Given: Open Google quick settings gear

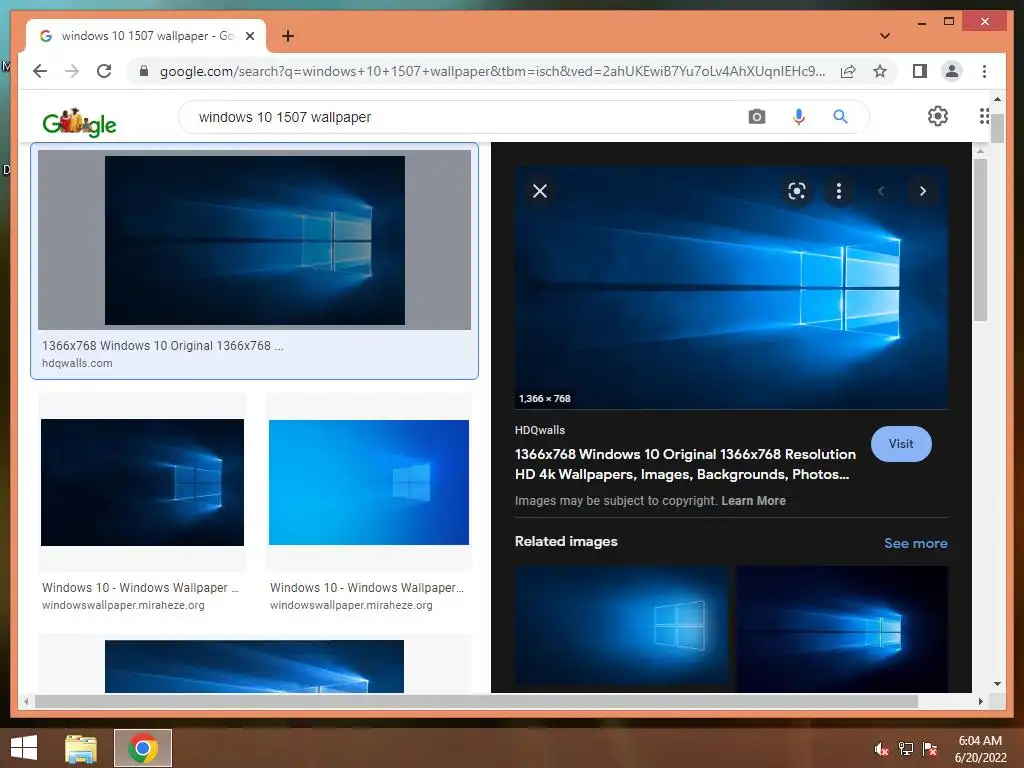Looking at the screenshot, I should [938, 116].
